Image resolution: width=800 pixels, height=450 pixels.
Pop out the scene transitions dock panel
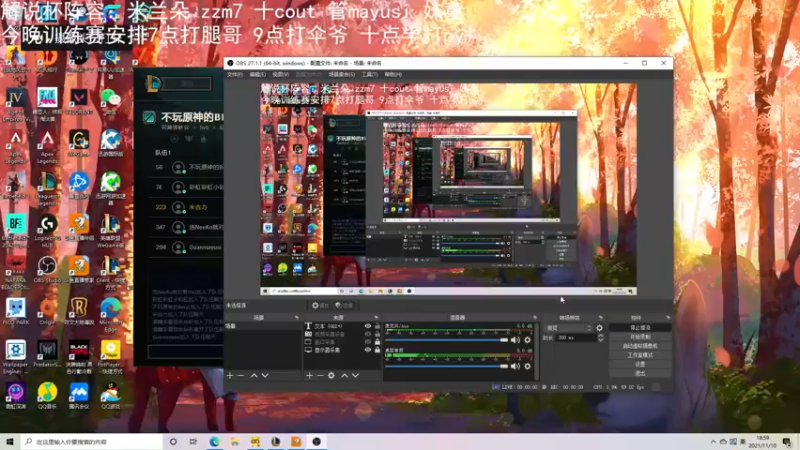(601, 318)
